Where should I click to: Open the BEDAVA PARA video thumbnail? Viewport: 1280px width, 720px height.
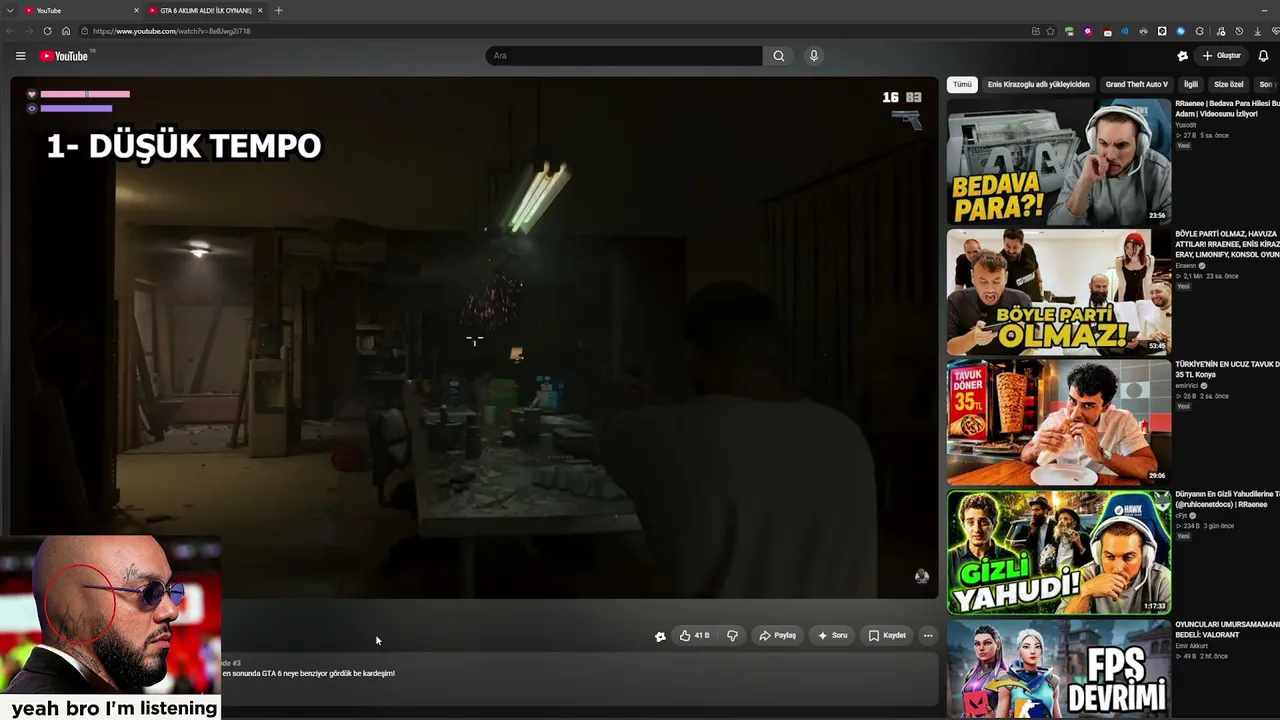click(x=1058, y=161)
